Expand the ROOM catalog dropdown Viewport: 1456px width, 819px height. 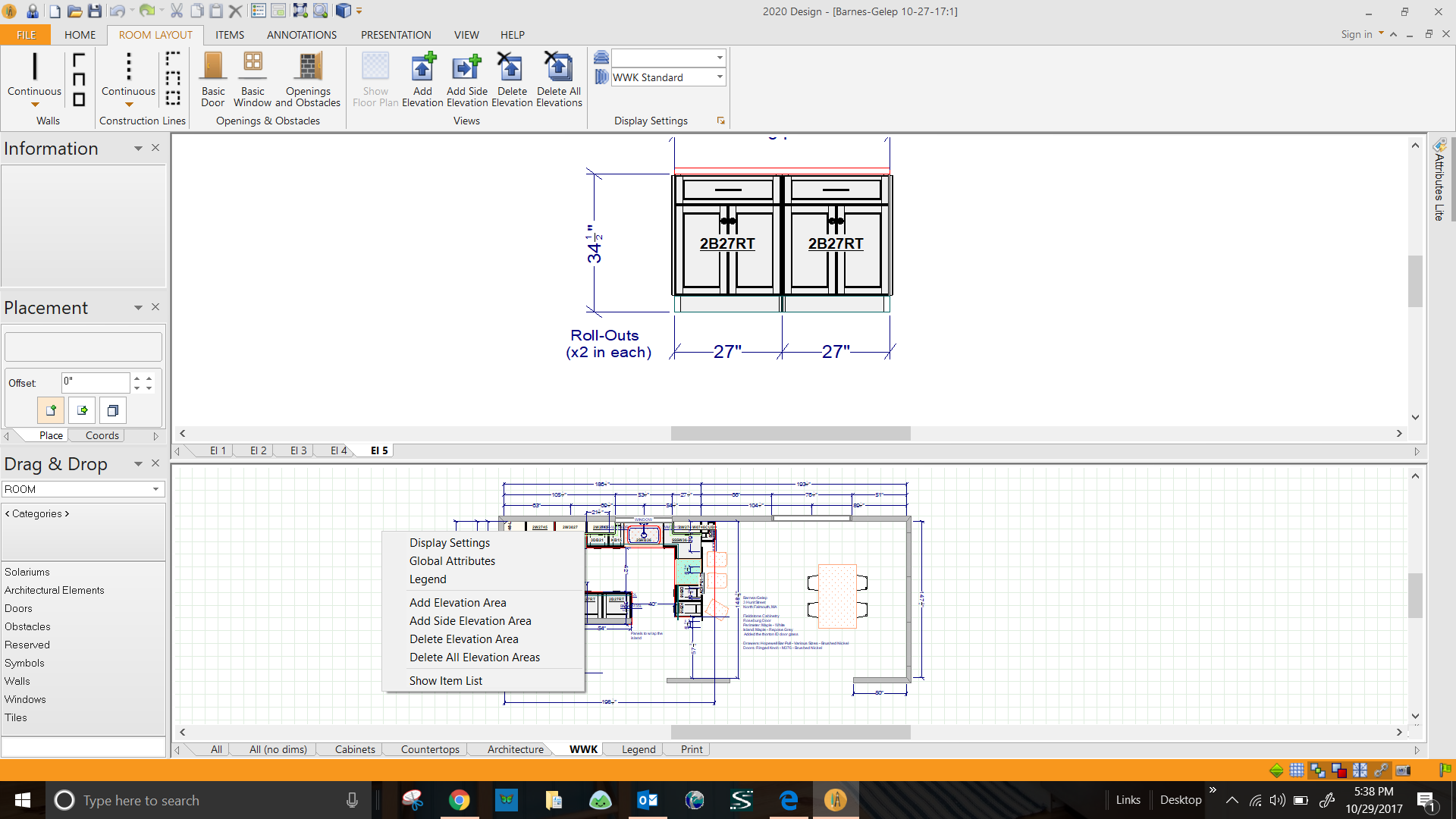coord(155,489)
